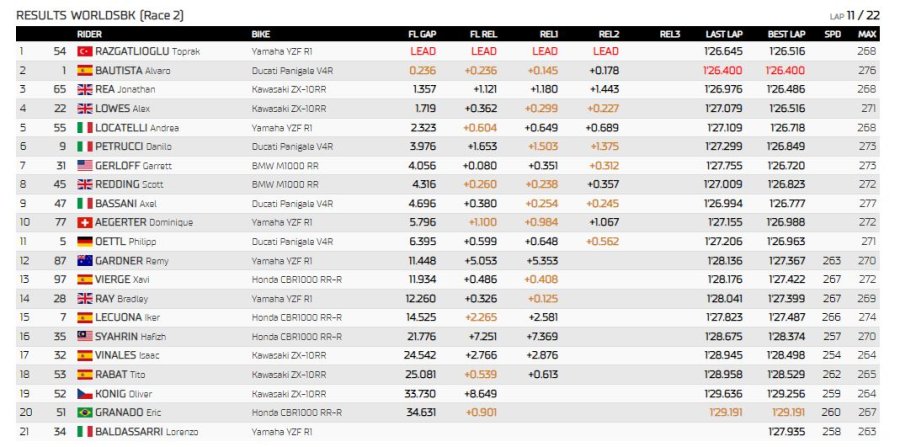Click the FL GAP column header
This screenshot has width=900, height=447.
click(422, 34)
